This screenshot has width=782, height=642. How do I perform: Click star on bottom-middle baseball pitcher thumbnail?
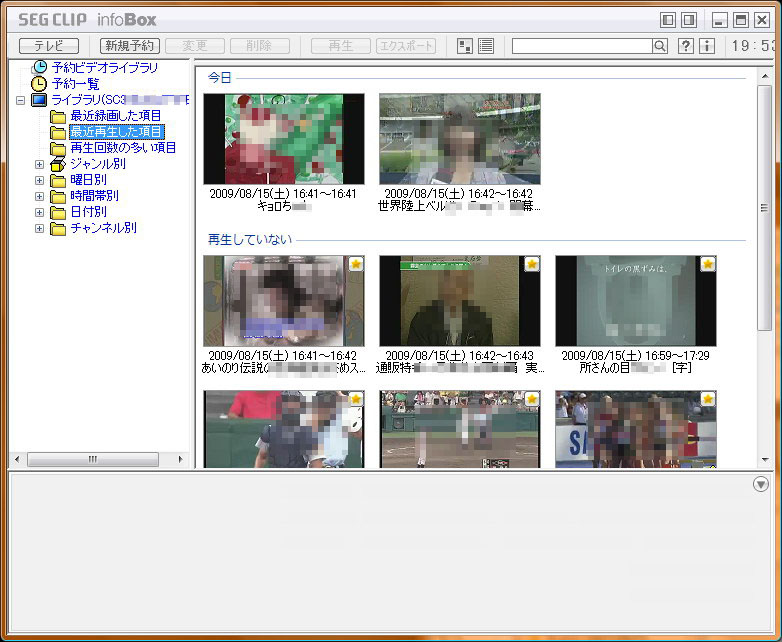coord(532,399)
